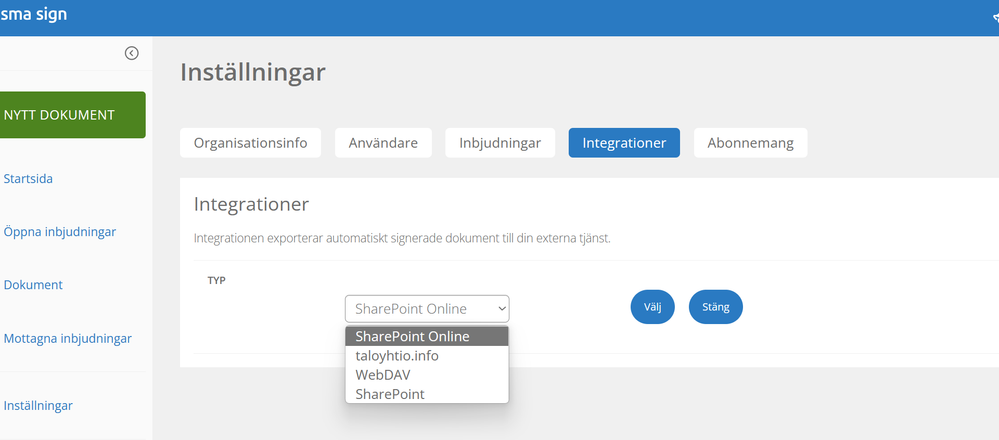The image size is (999, 440).
Task: Choose SharePoint Online from the list
Action: [x=427, y=336]
